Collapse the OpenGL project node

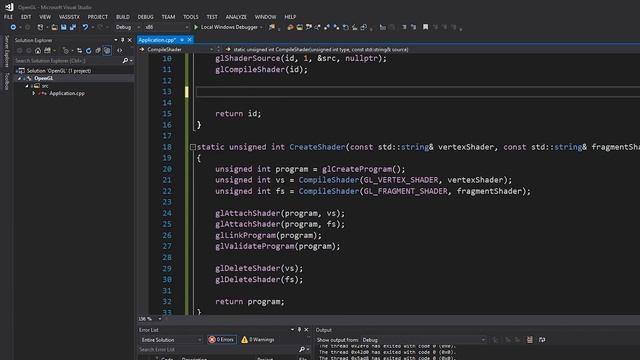(19, 78)
